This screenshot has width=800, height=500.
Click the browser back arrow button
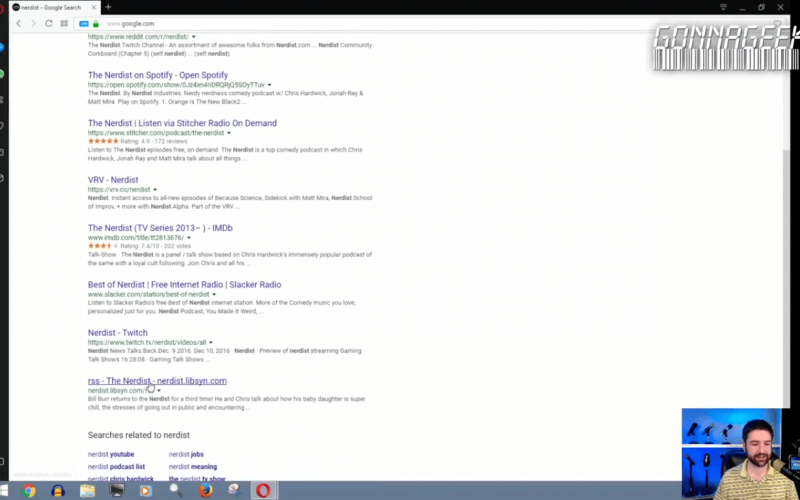pos(18,23)
